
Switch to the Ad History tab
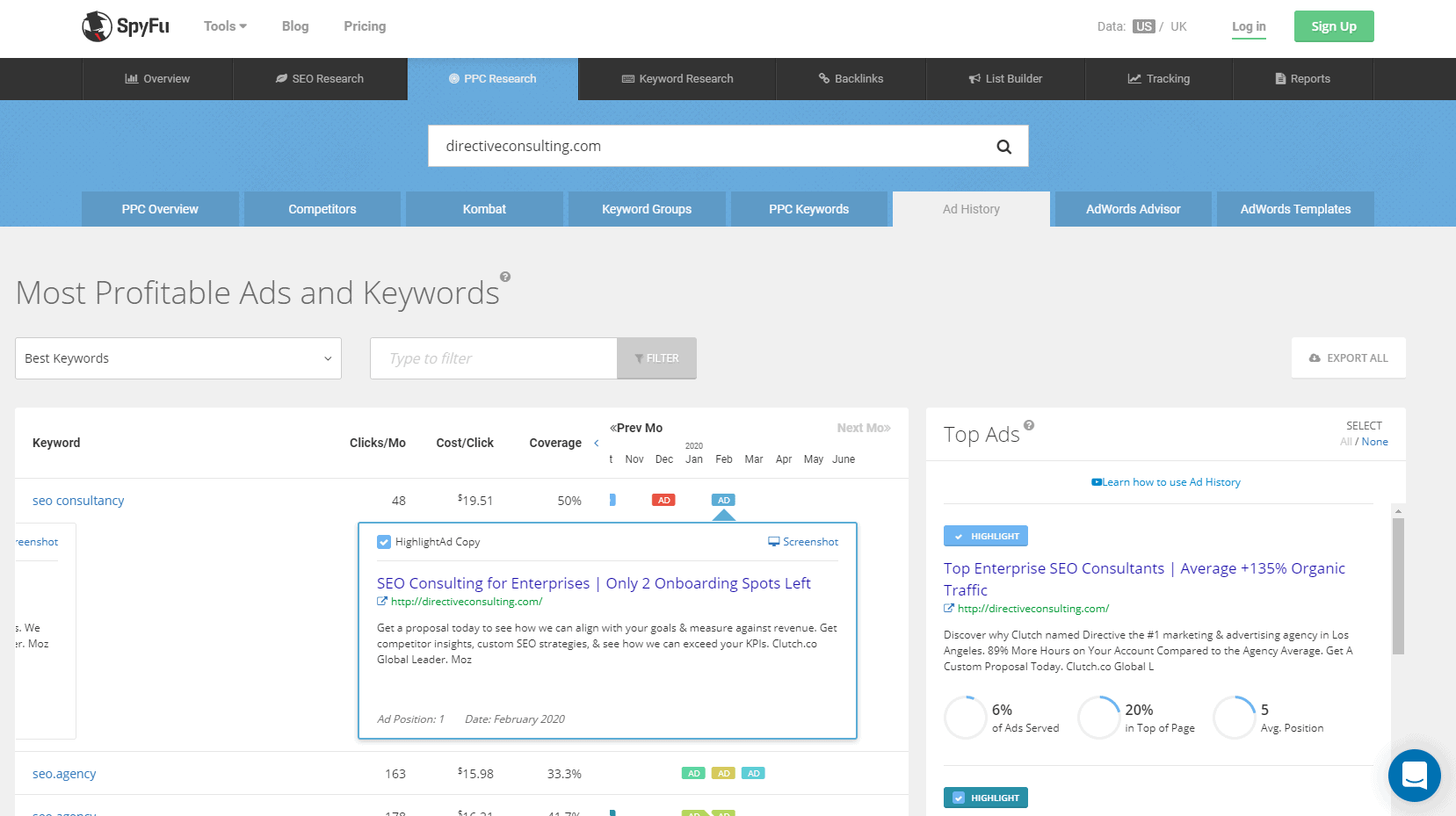(971, 209)
